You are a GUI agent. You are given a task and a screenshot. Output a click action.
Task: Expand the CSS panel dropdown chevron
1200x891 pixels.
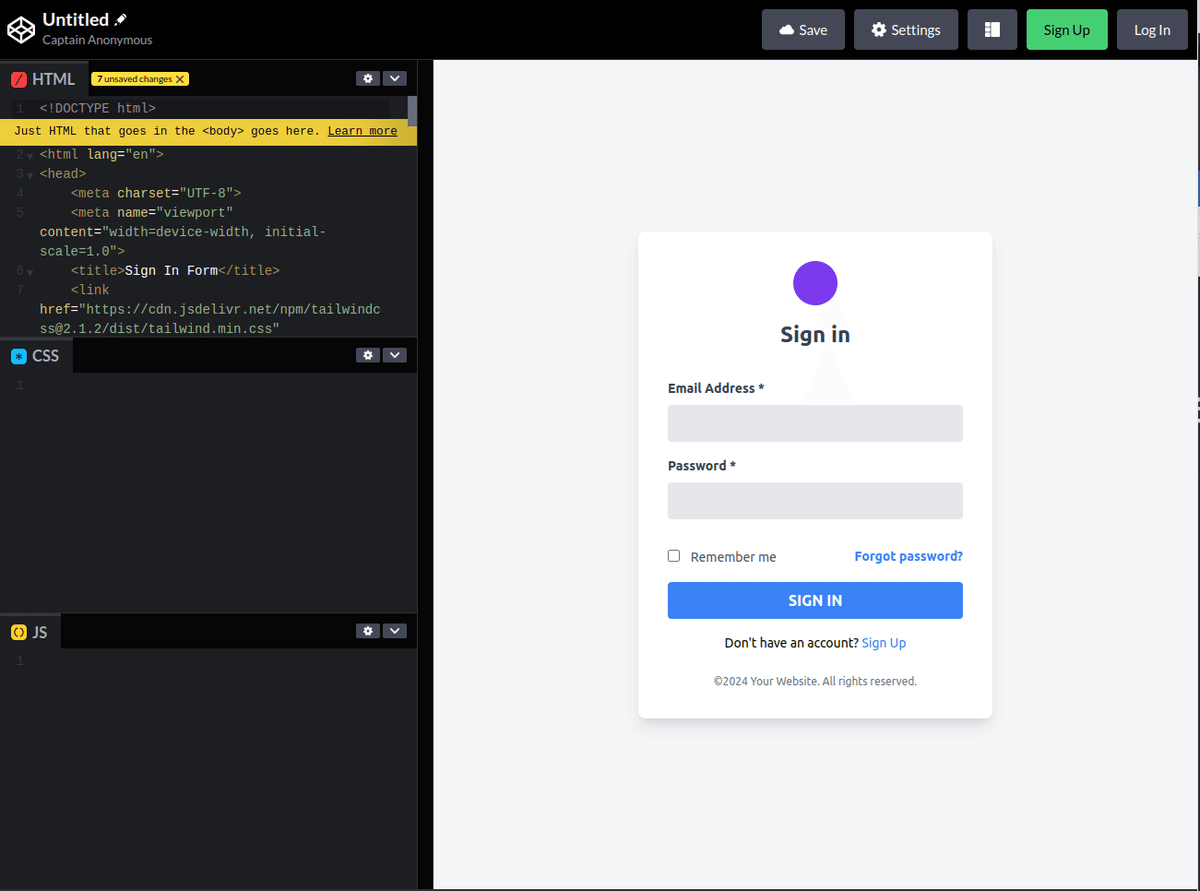click(x=395, y=354)
